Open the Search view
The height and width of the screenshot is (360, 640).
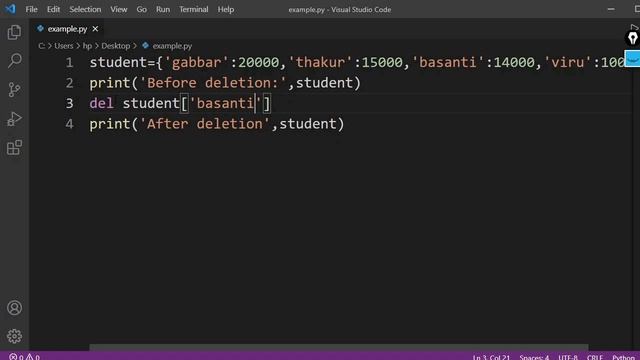point(14,61)
